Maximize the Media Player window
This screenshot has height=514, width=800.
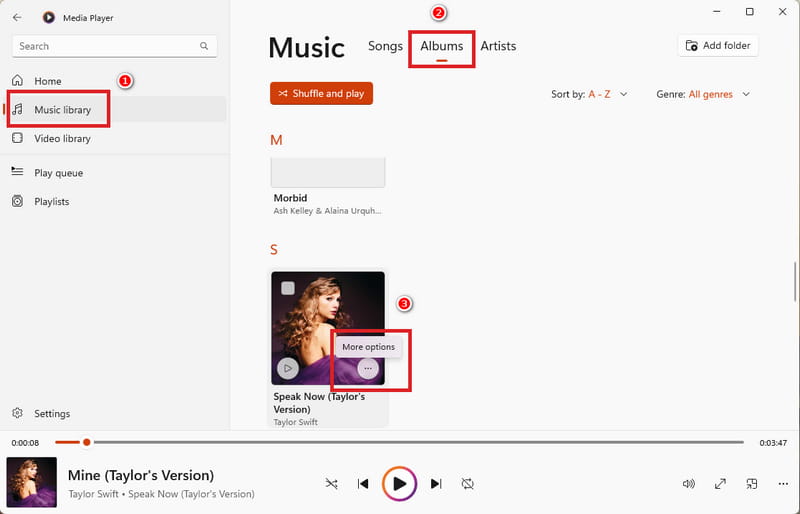[749, 12]
